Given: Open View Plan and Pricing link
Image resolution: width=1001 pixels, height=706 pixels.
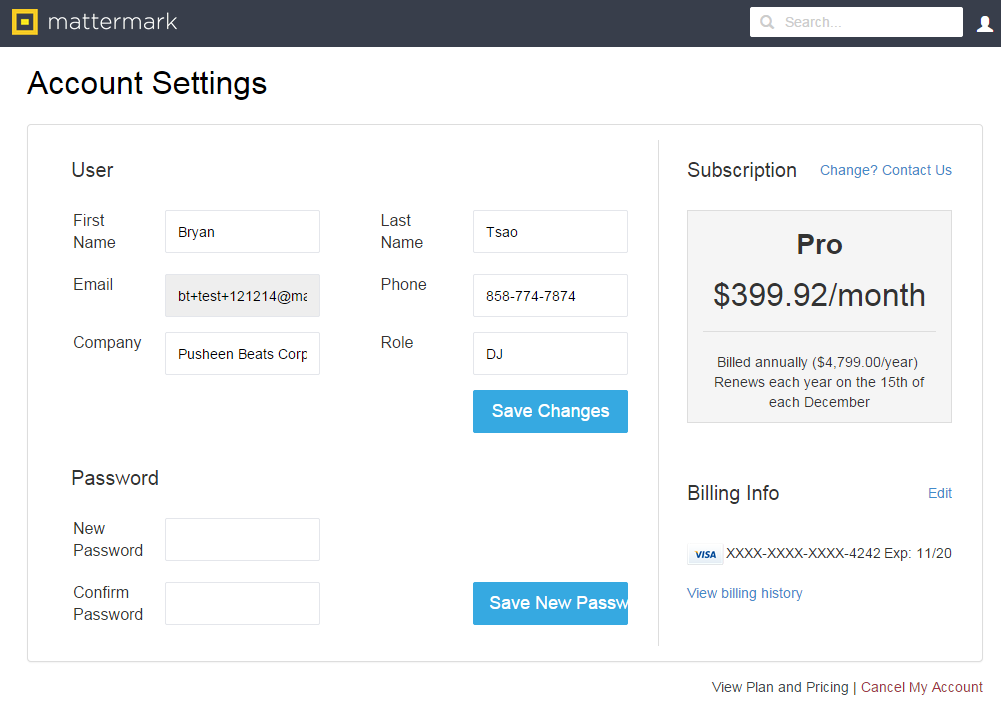Looking at the screenshot, I should pyautogui.click(x=779, y=687).
